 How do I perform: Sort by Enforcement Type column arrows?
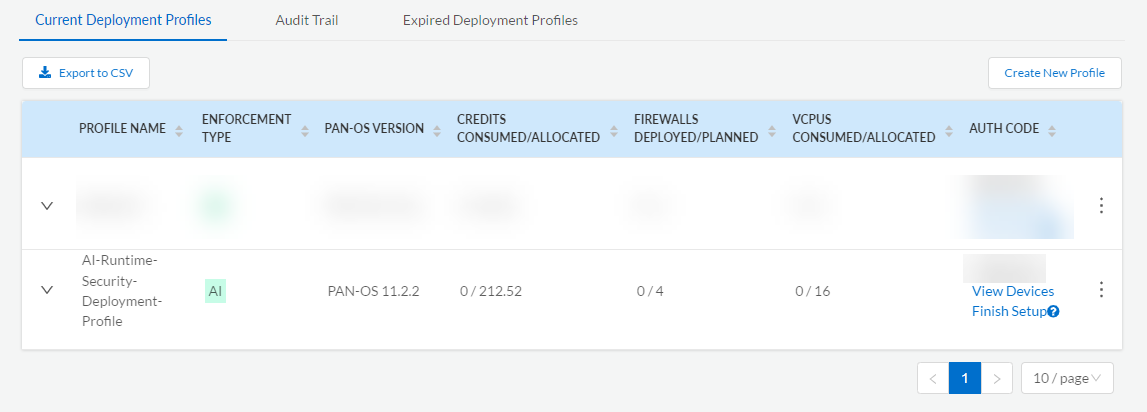305,129
